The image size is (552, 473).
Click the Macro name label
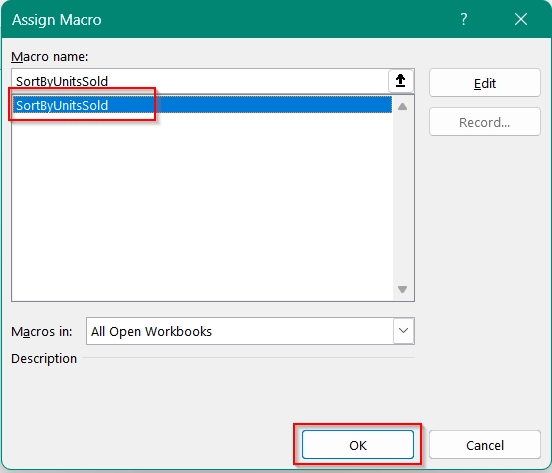(x=50, y=56)
